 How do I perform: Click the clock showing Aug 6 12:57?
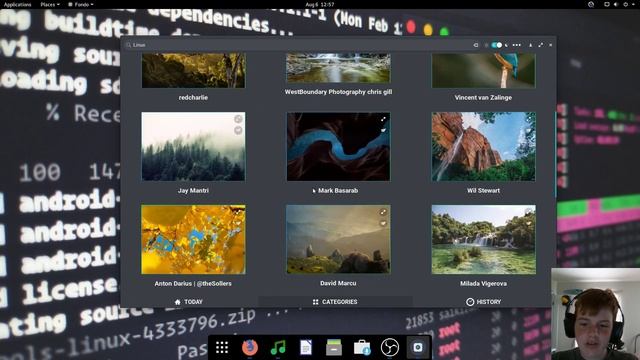click(320, 4)
